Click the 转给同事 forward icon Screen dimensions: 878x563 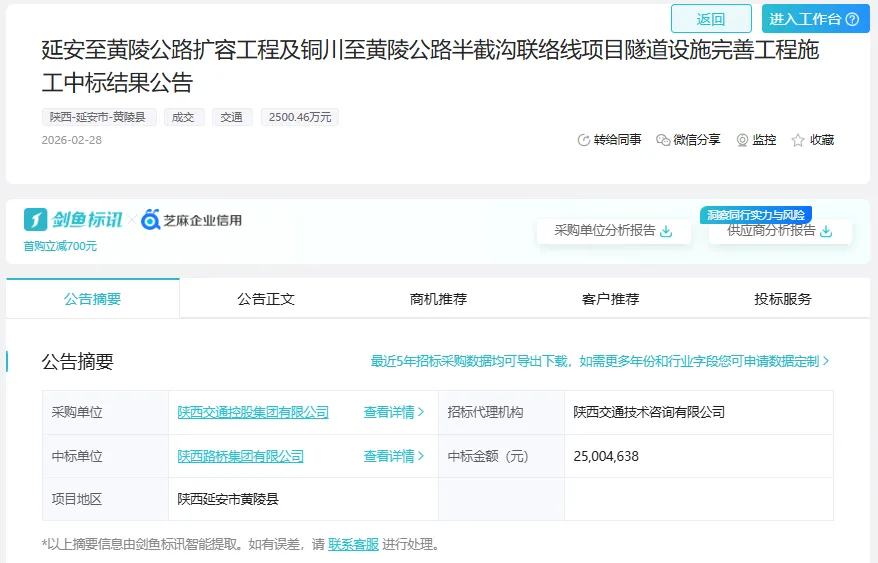point(584,141)
